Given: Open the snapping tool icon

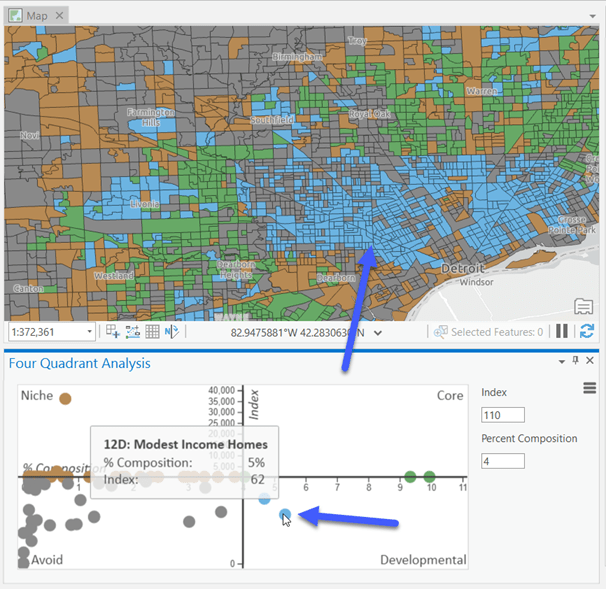Looking at the screenshot, I should pos(113,331).
